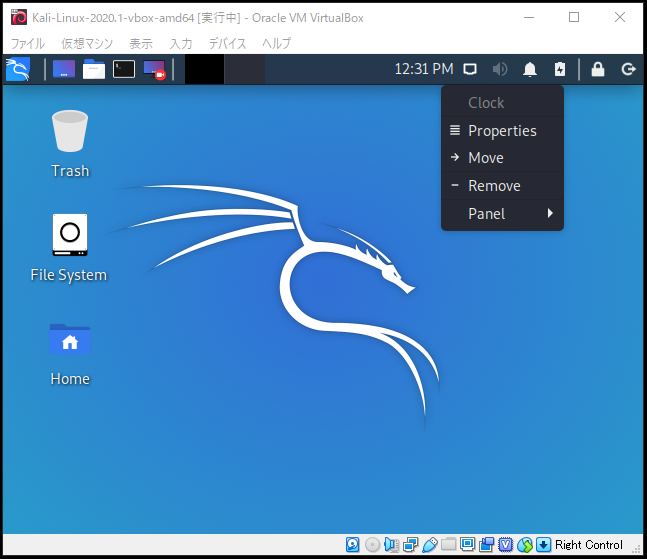Click the black workspace switcher cell
Image resolution: width=647 pixels, height=559 pixels.
click(x=204, y=69)
